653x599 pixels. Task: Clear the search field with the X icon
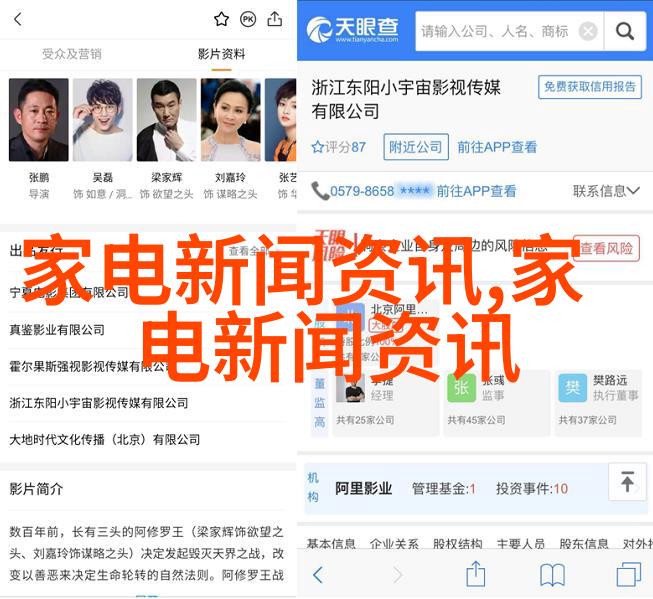point(588,31)
